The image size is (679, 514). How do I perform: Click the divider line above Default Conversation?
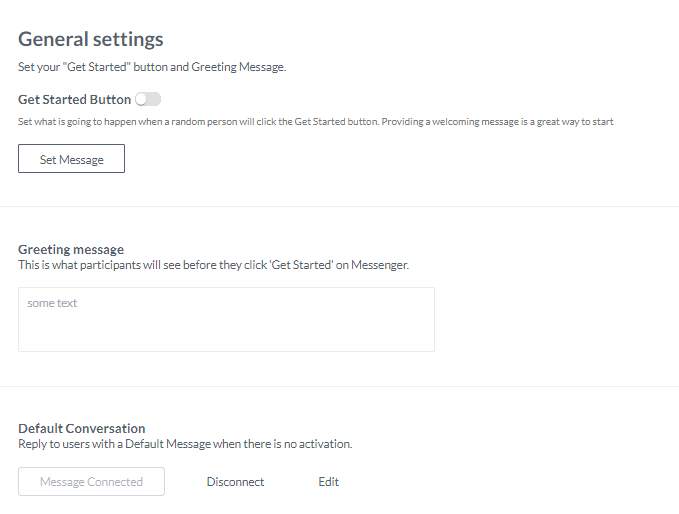point(339,386)
